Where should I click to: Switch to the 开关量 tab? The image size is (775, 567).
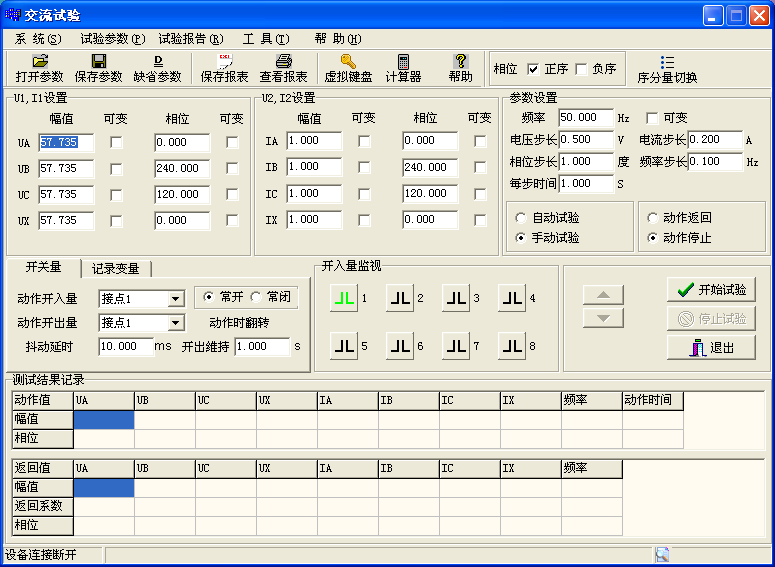coord(43,267)
